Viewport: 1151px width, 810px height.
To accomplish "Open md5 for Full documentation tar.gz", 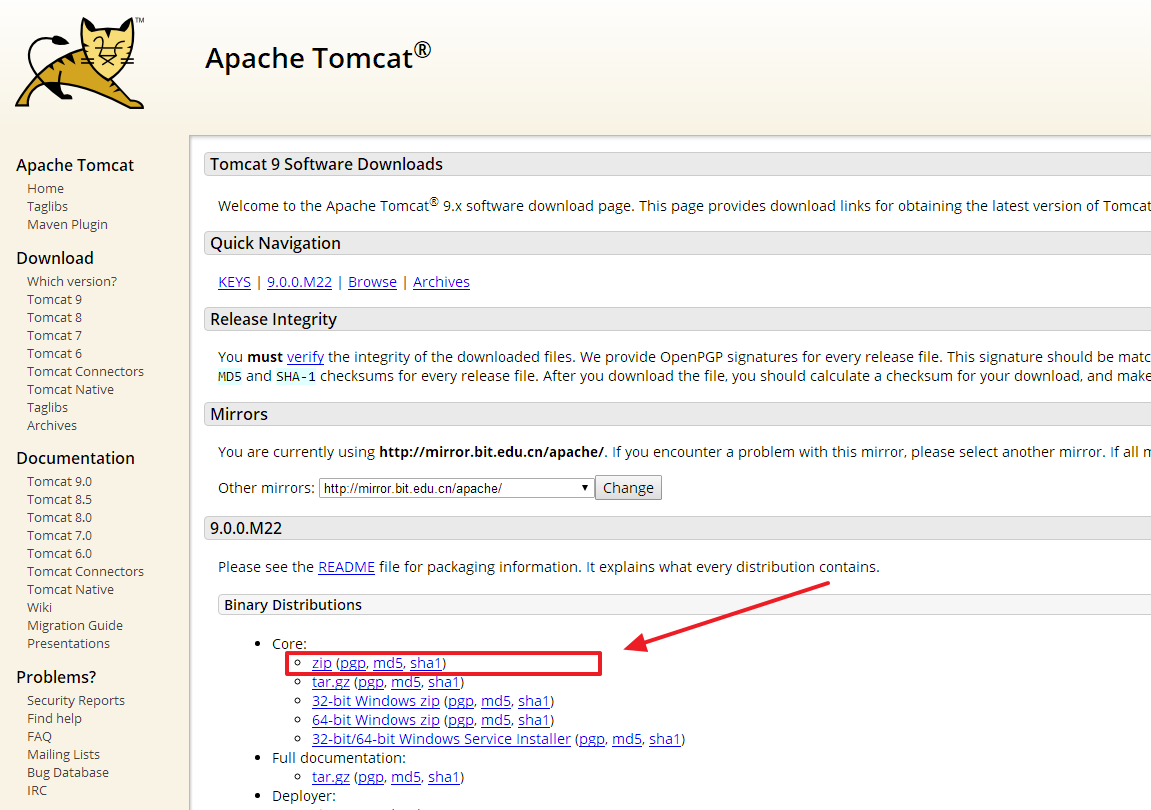I will [406, 777].
